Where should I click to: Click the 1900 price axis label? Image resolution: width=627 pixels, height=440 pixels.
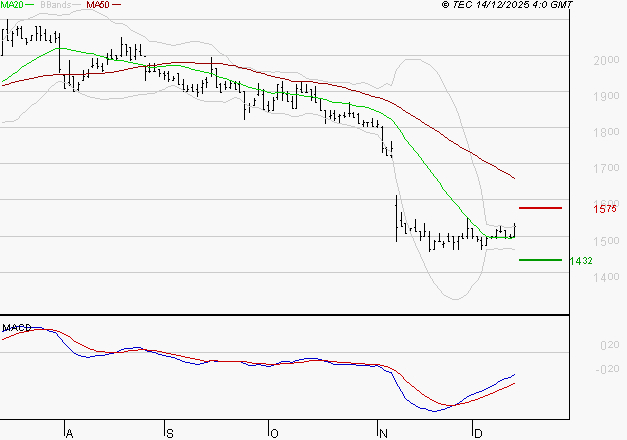coord(606,96)
